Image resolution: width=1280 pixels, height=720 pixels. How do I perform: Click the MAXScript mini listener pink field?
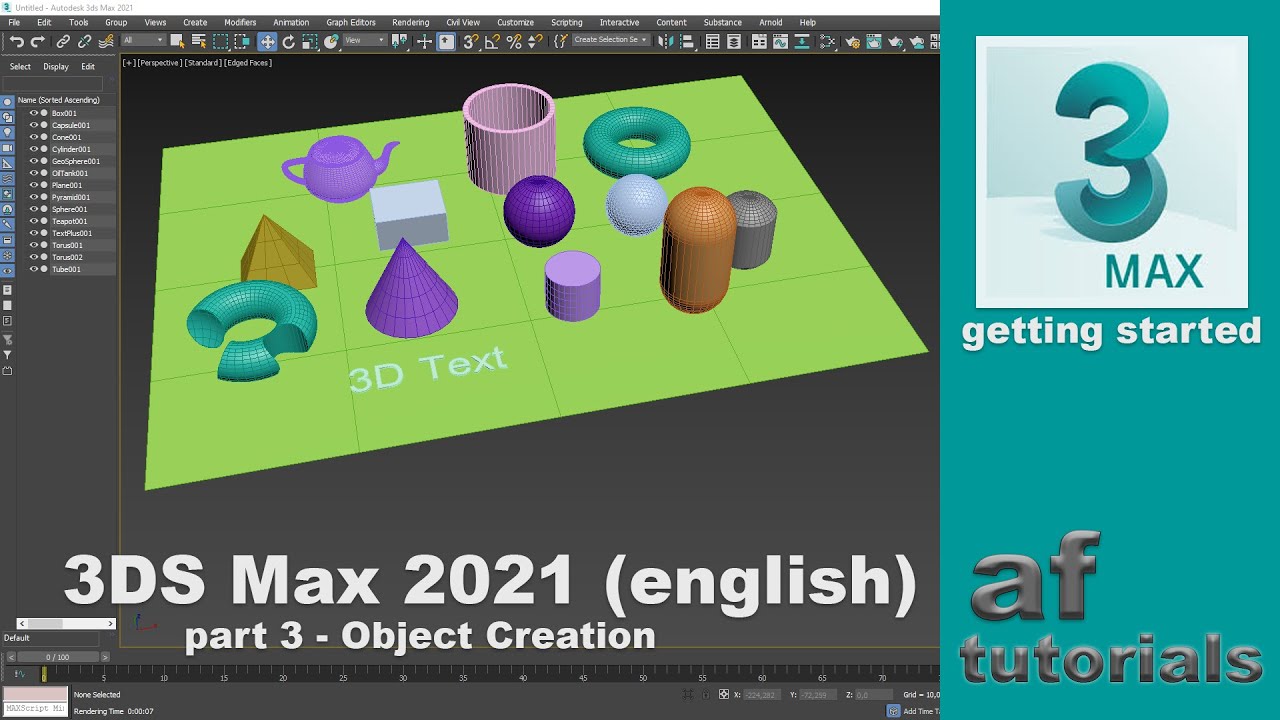(x=35, y=694)
